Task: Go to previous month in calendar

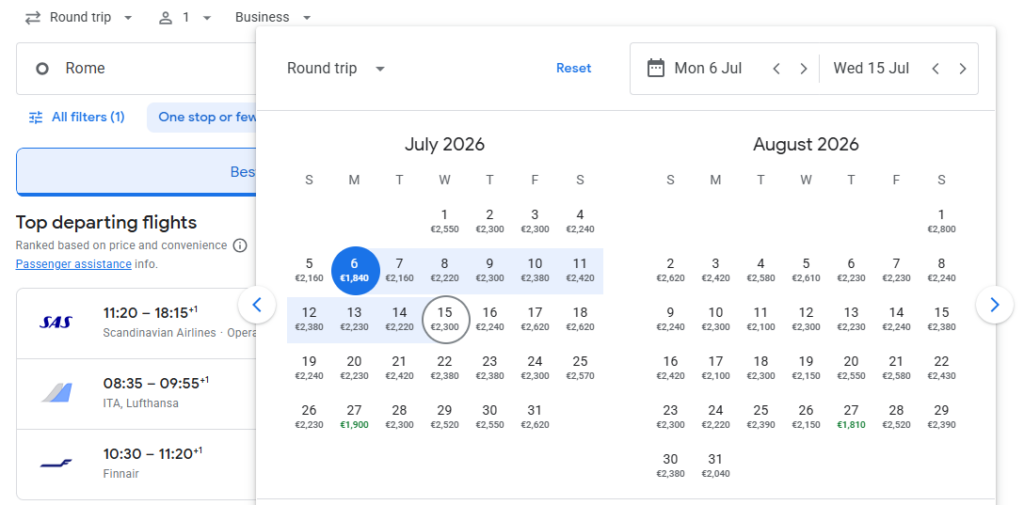Action: (257, 305)
